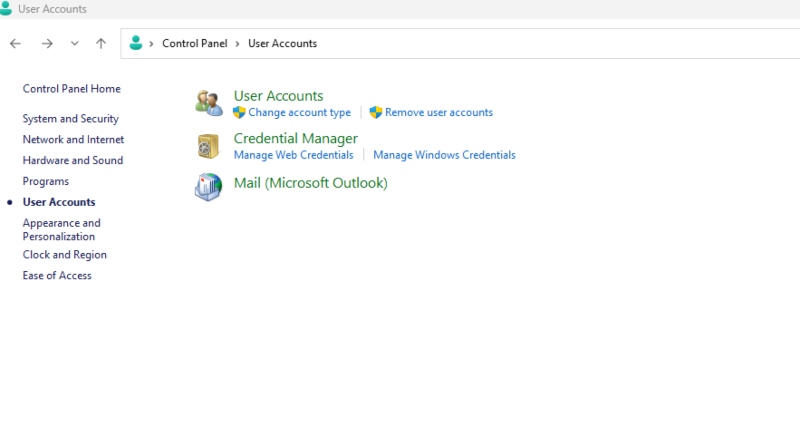
Task: Click the shield beside Remove user accounts
Action: pos(376,112)
